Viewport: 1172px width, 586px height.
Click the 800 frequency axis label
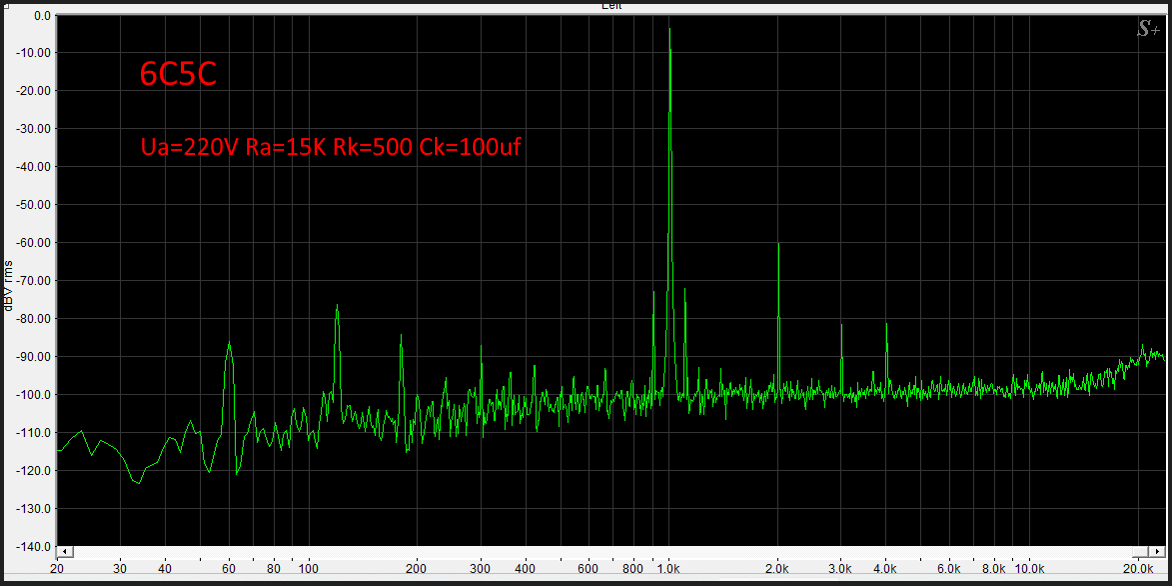tap(634, 568)
